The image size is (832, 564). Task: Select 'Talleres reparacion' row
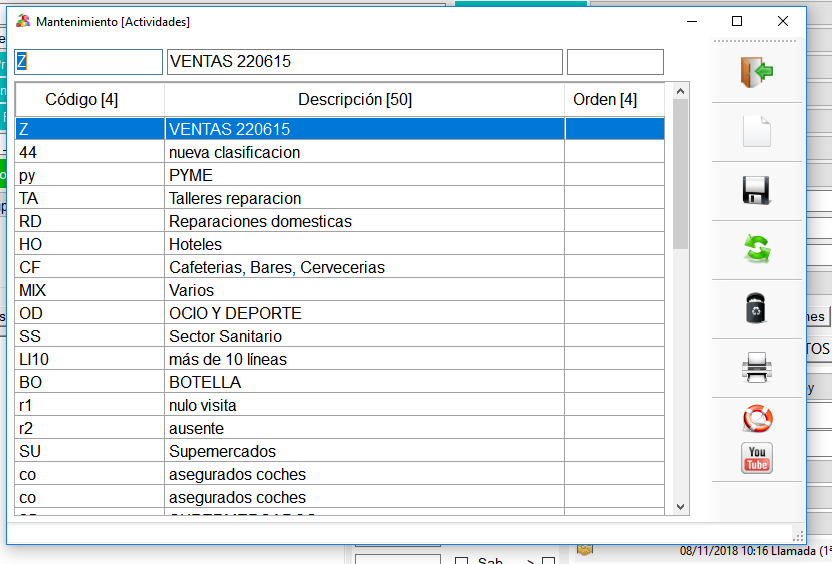(x=340, y=198)
